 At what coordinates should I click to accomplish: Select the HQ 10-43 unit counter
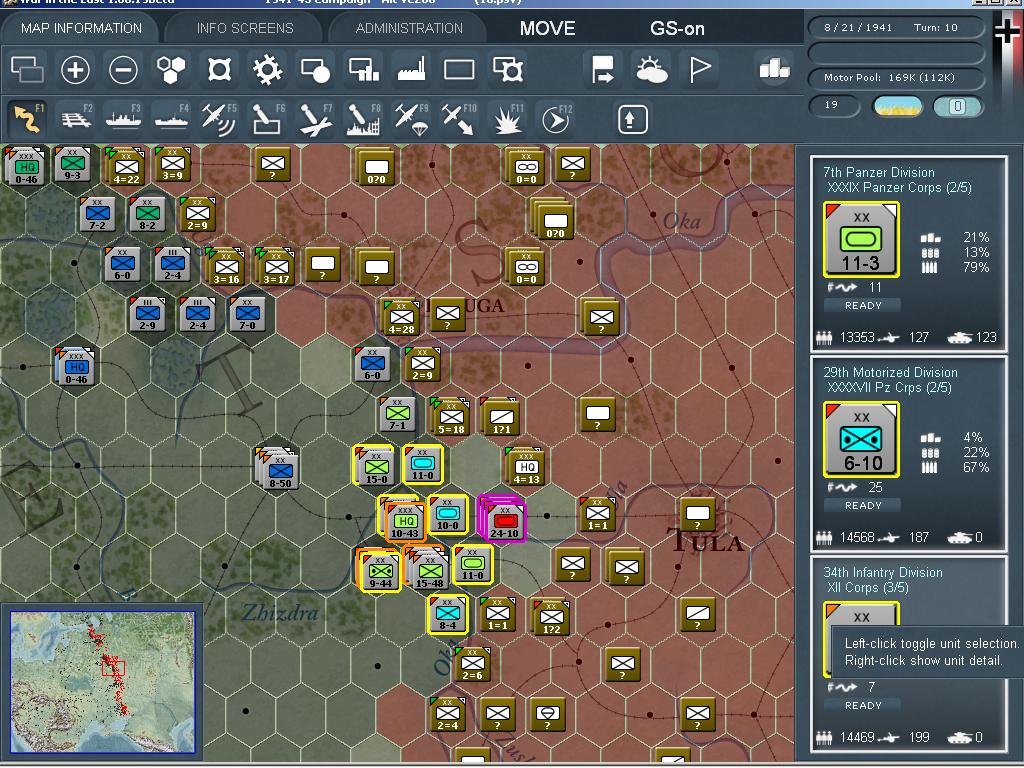pyautogui.click(x=405, y=520)
